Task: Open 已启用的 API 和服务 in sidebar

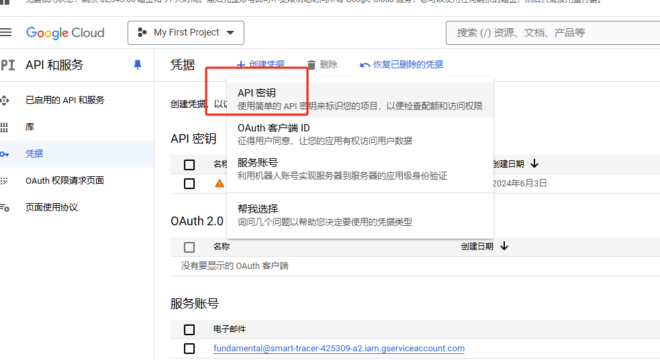Action: click(x=65, y=100)
